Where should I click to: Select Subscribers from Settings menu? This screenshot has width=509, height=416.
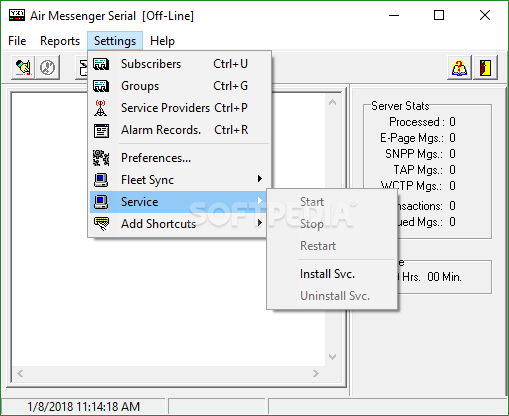(x=180, y=64)
